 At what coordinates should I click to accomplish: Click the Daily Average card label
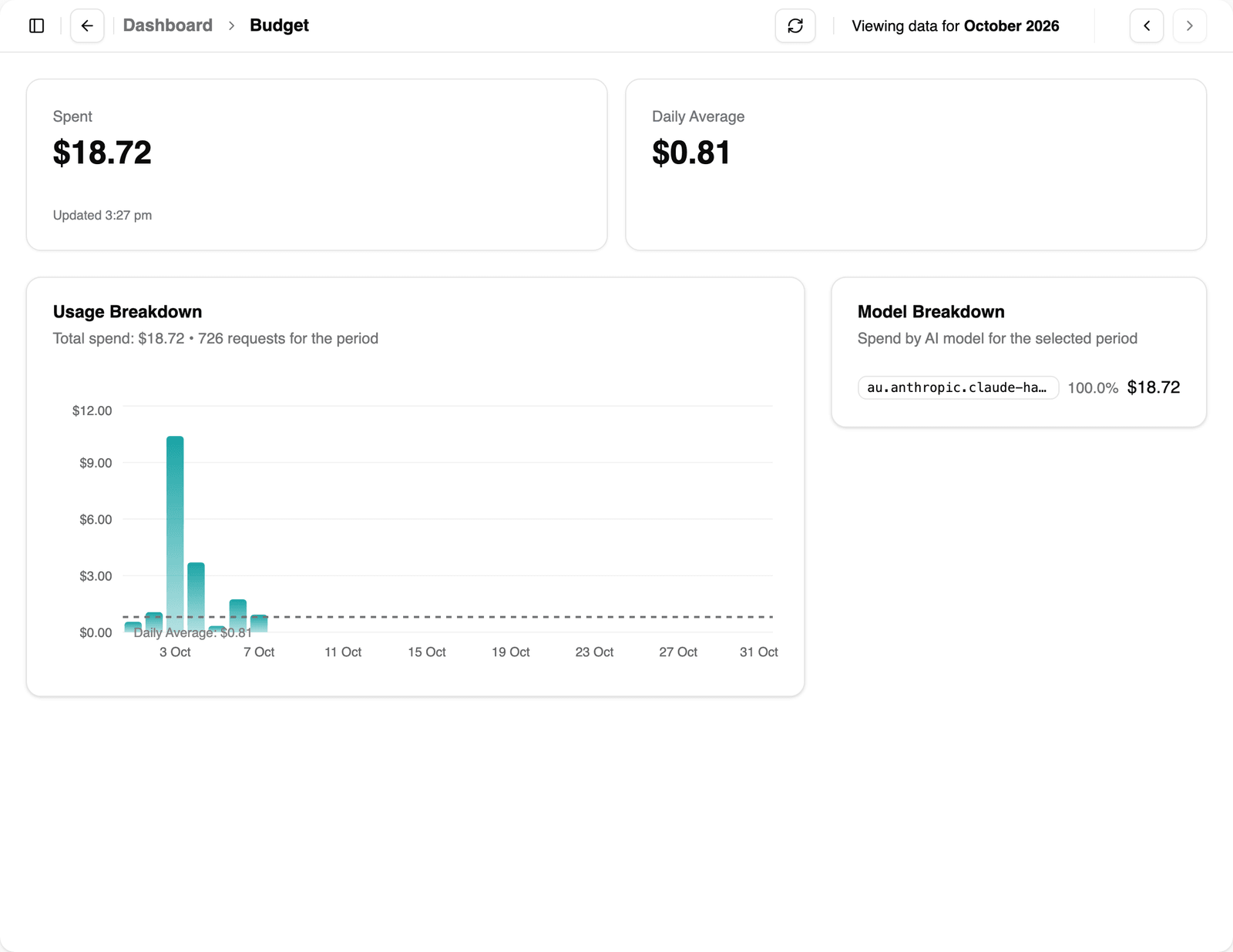[x=698, y=116]
